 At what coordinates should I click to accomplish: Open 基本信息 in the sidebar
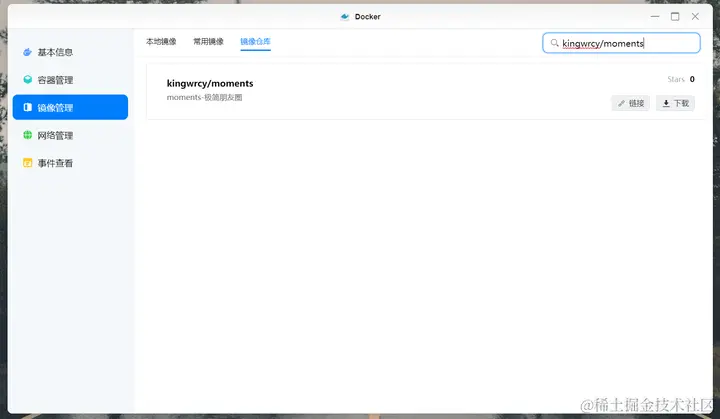point(70,52)
